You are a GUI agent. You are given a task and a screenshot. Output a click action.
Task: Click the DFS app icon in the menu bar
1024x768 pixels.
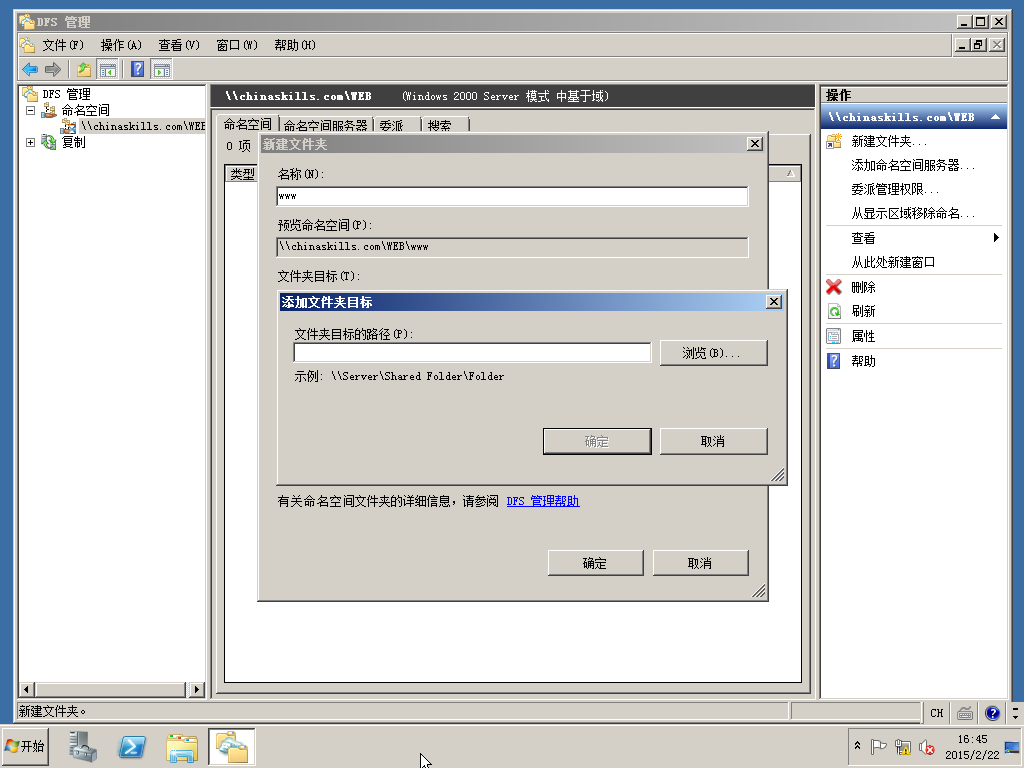tap(27, 44)
